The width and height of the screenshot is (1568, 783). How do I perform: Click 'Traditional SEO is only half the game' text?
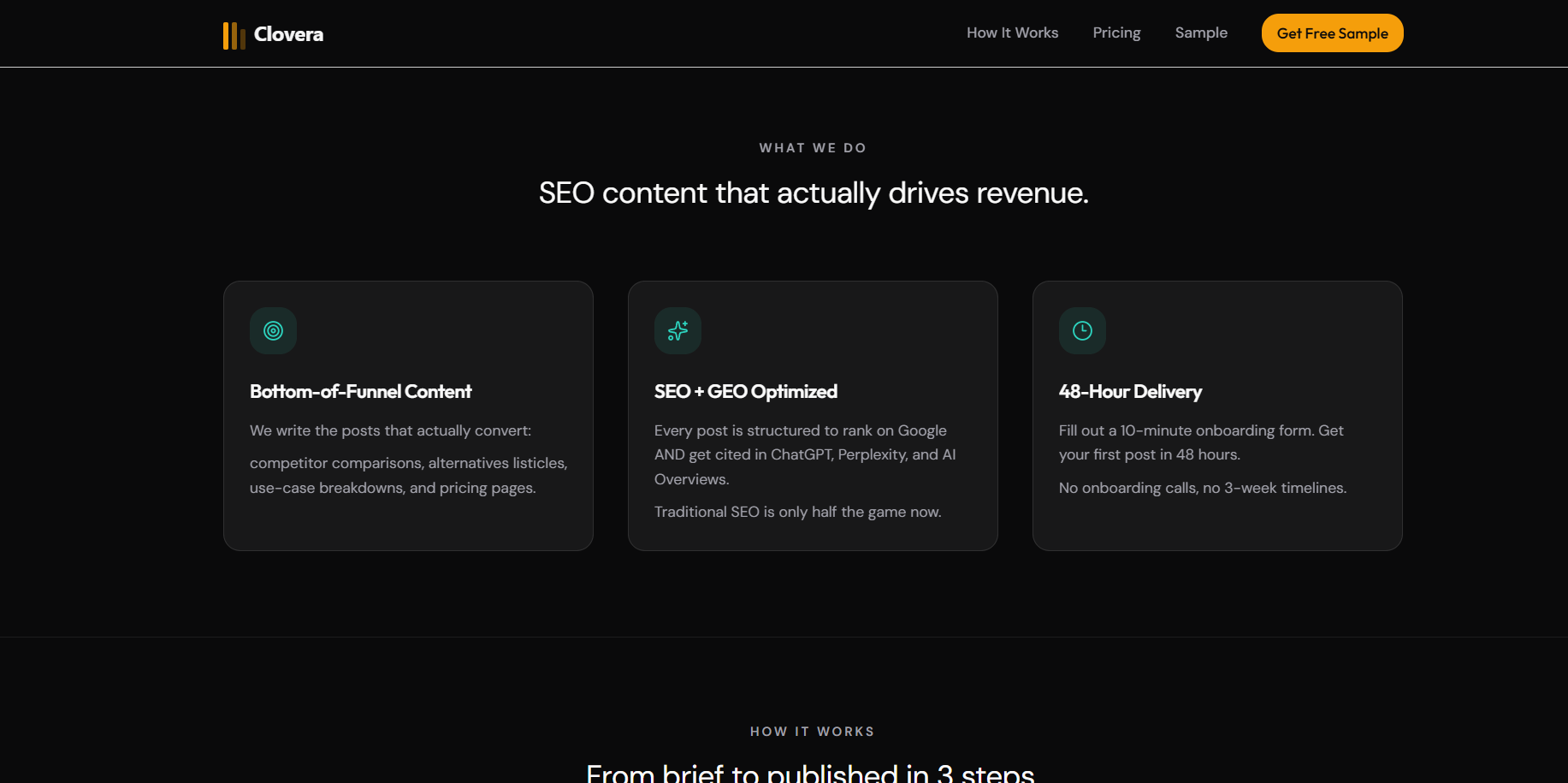[797, 512]
